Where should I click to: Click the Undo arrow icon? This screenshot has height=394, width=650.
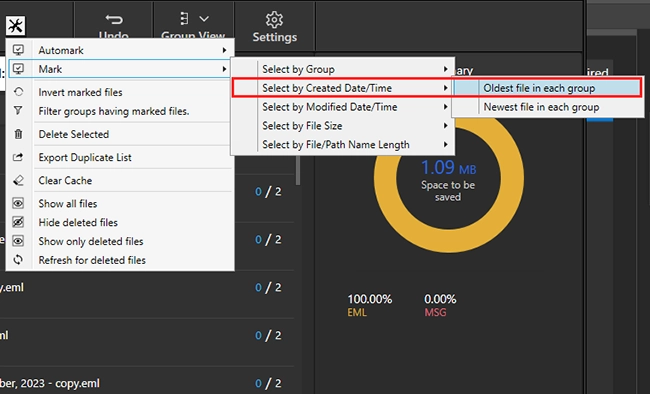(114, 19)
